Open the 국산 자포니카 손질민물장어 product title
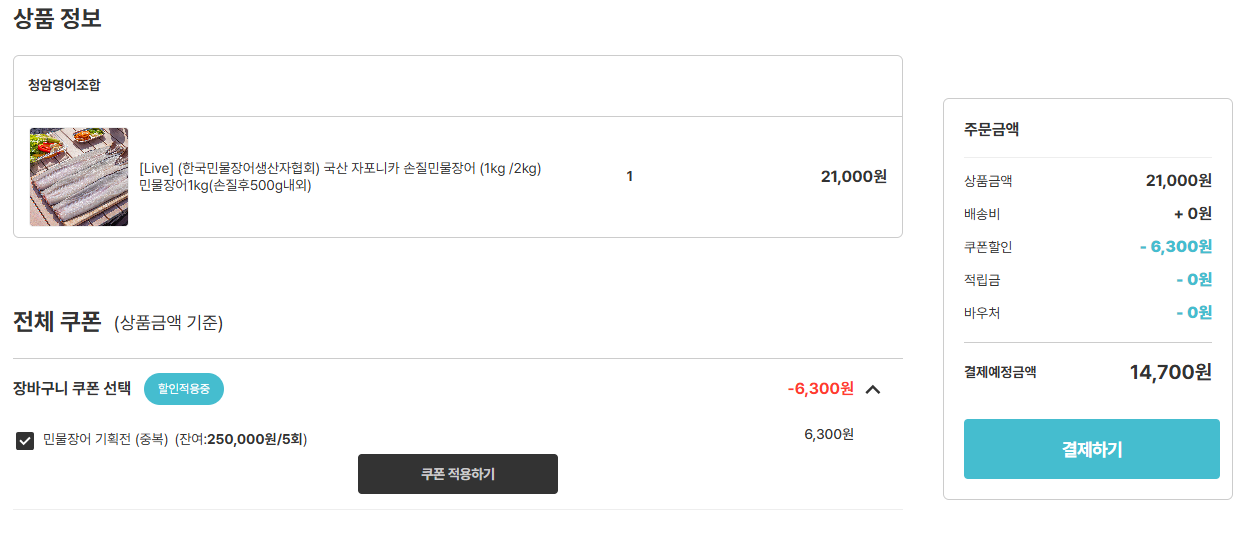Screen dimensions: 1258x558 pyautogui.click(x=340, y=168)
